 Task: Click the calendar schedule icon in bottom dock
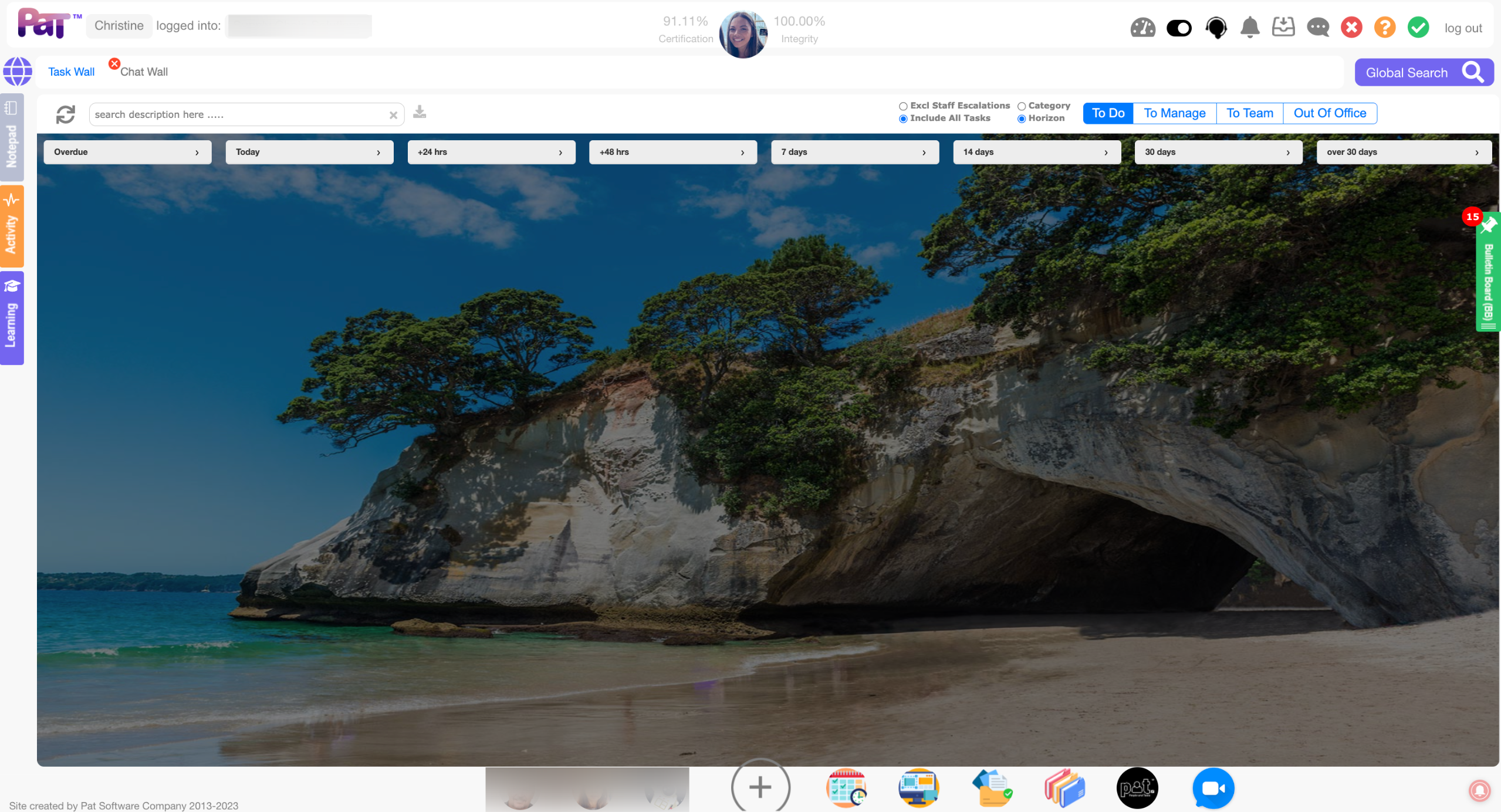pos(846,787)
